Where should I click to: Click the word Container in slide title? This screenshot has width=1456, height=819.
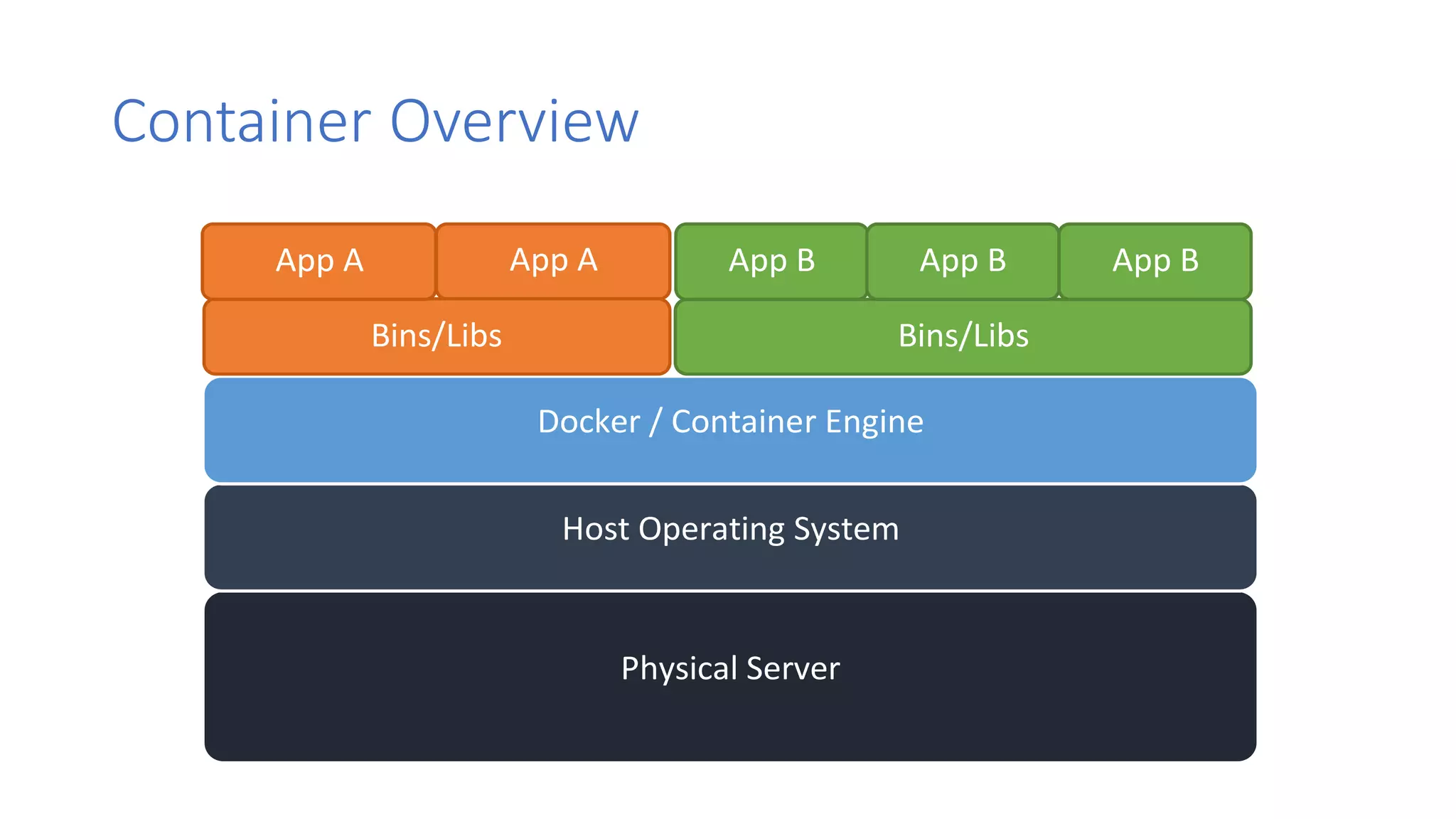[x=242, y=122]
